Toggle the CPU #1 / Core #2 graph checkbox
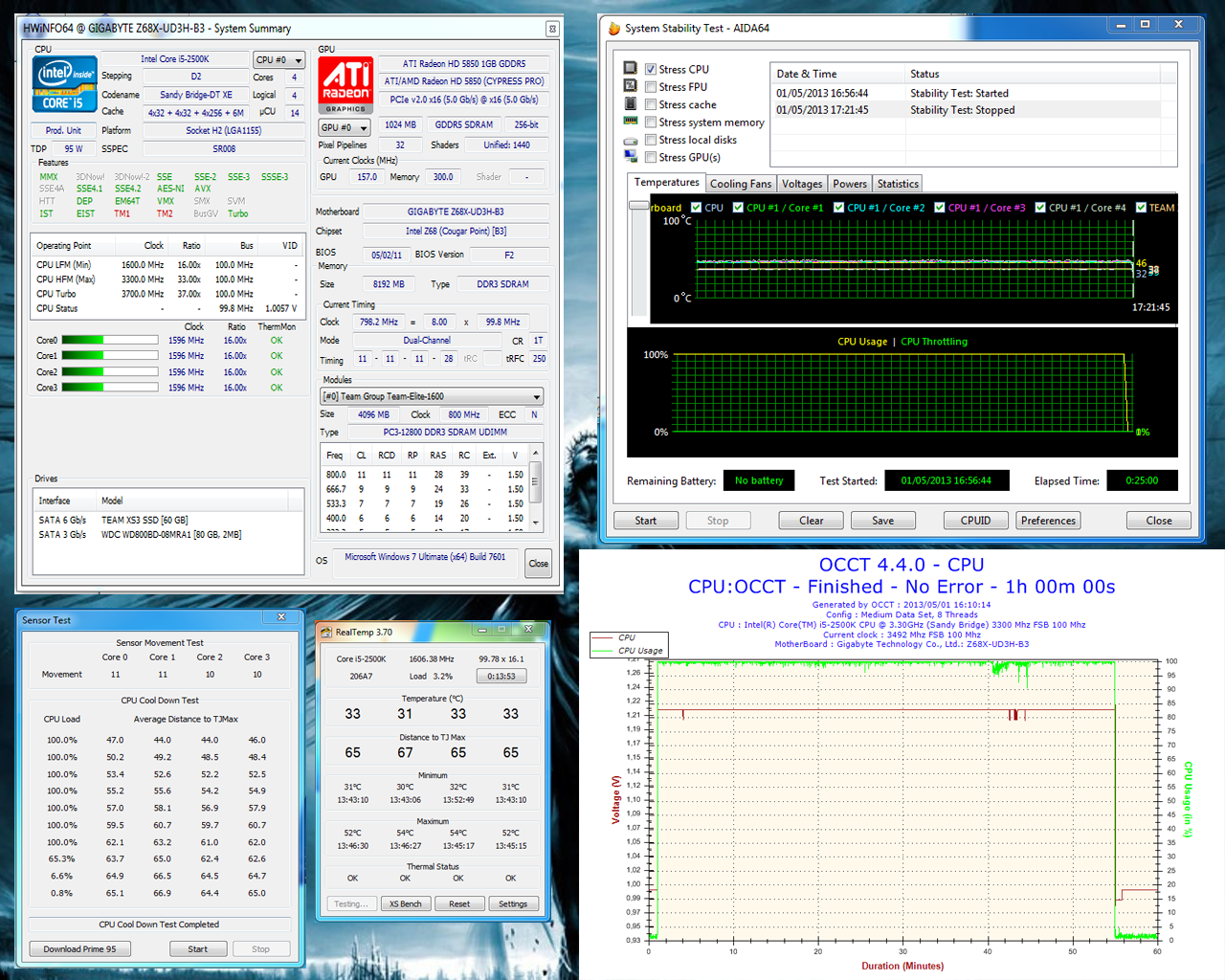This screenshot has height=980, width=1225. tap(838, 207)
